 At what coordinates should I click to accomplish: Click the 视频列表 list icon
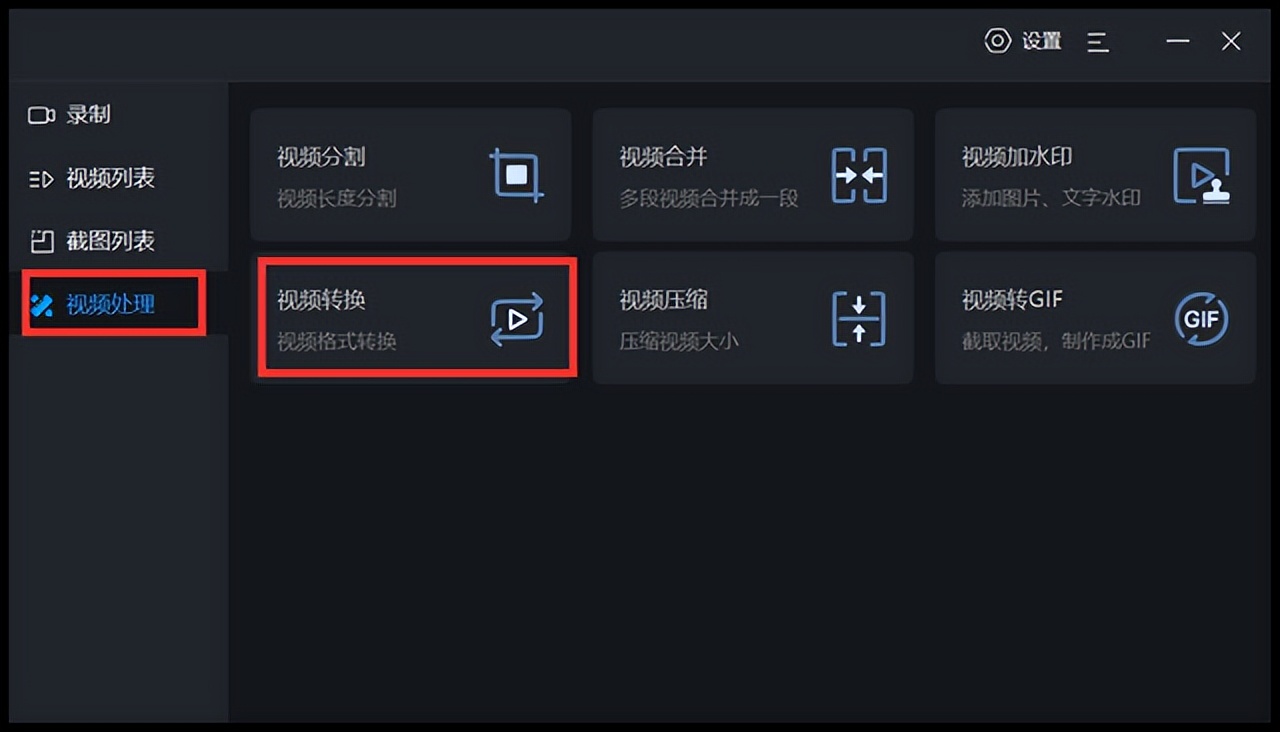coord(41,179)
